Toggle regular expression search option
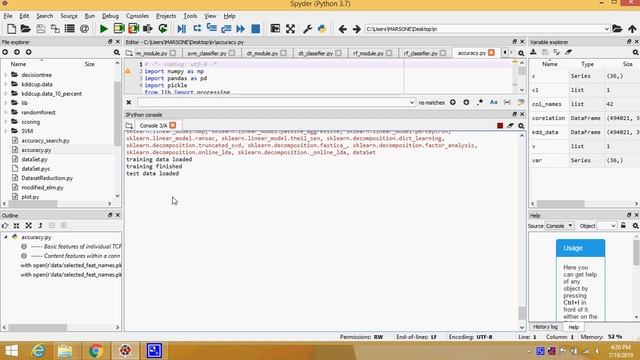640x360 pixels. point(480,102)
